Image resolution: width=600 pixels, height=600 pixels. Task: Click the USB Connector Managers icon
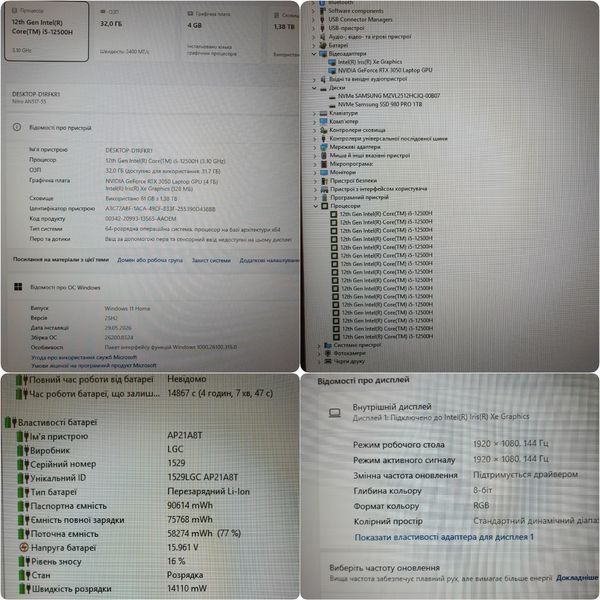point(323,20)
